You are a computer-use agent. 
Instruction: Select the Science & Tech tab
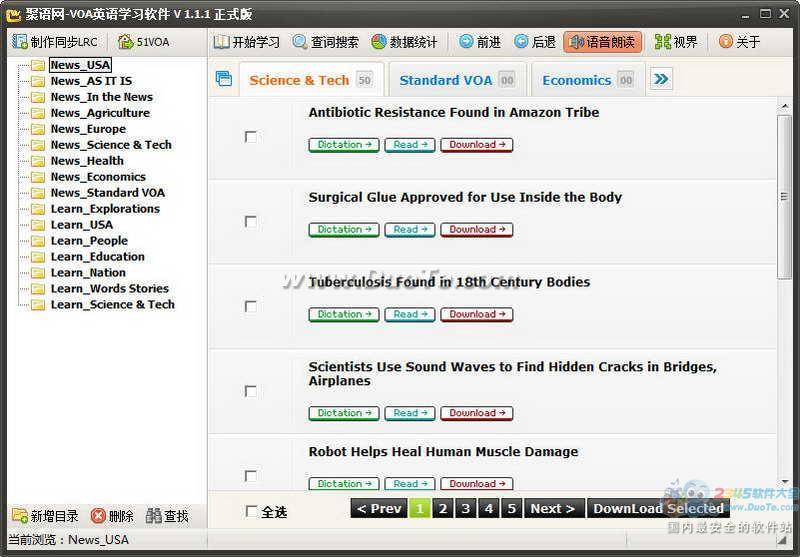(311, 80)
